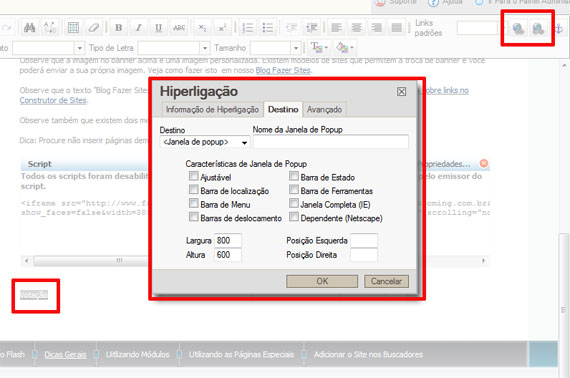Image resolution: width=570 pixels, height=378 pixels.
Task: Enable the Janela Completa (IE) checkbox
Action: click(x=294, y=204)
